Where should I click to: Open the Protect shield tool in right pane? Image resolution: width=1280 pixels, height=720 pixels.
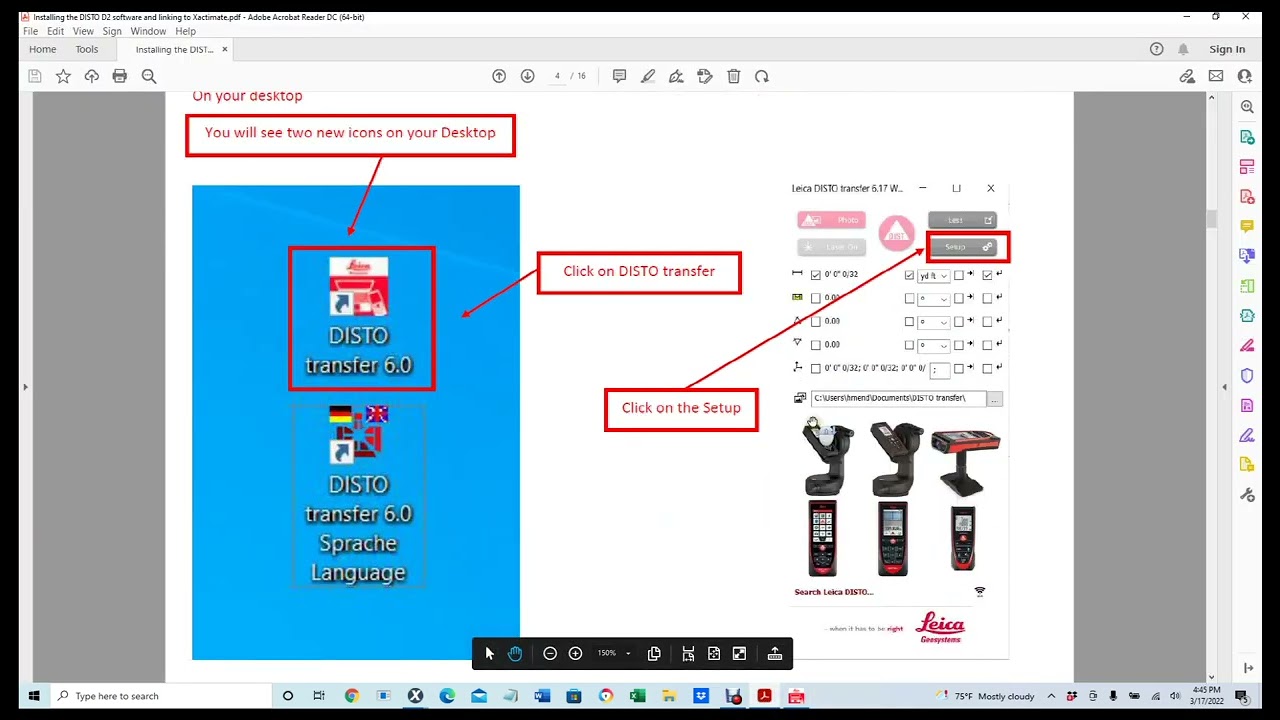[1247, 375]
